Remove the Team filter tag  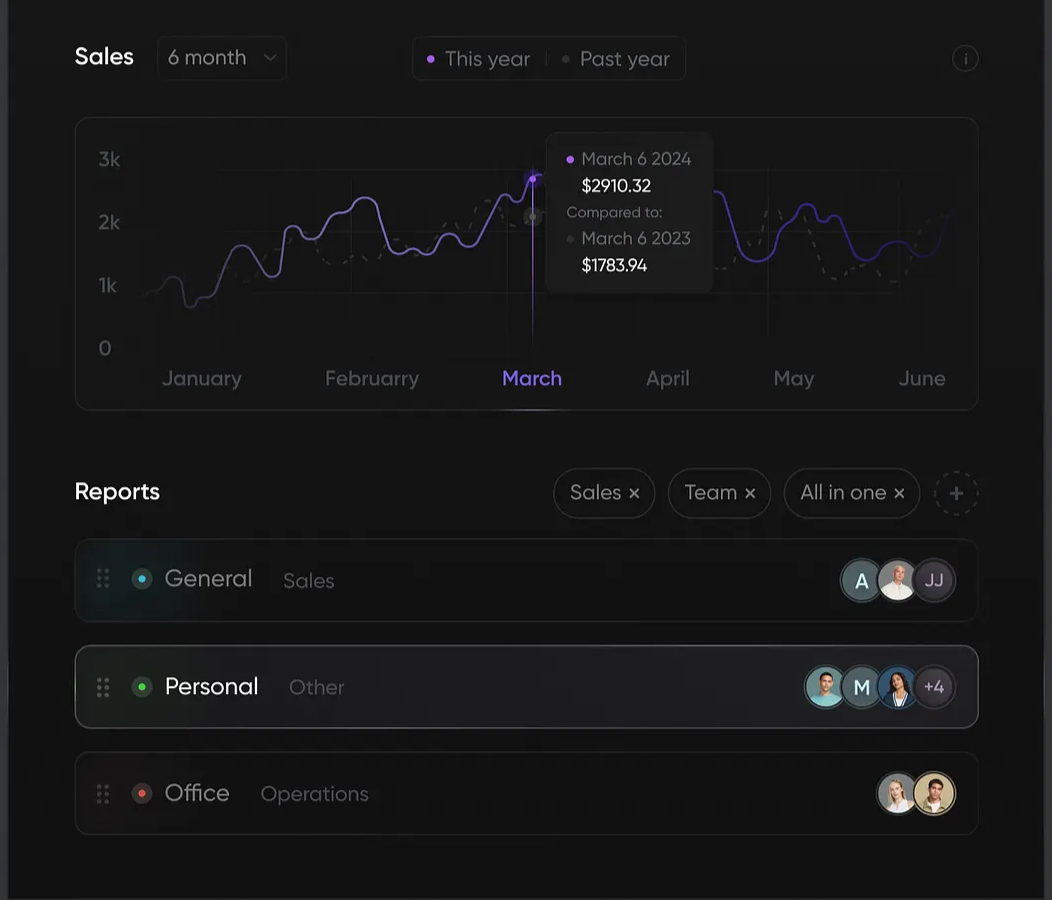750,493
